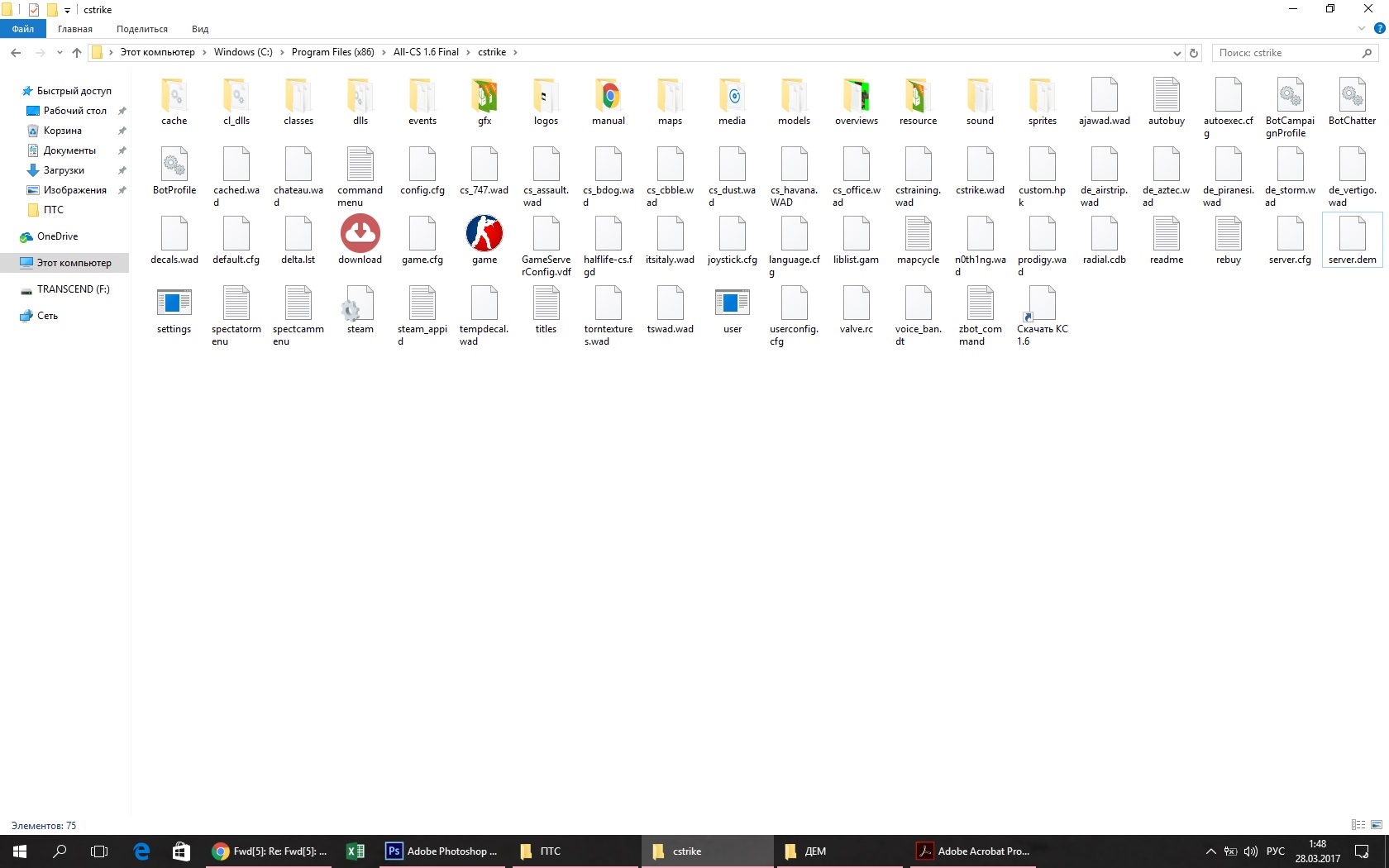Switch to large icons view layout
Viewport: 1389px width, 868px height.
point(1377,825)
